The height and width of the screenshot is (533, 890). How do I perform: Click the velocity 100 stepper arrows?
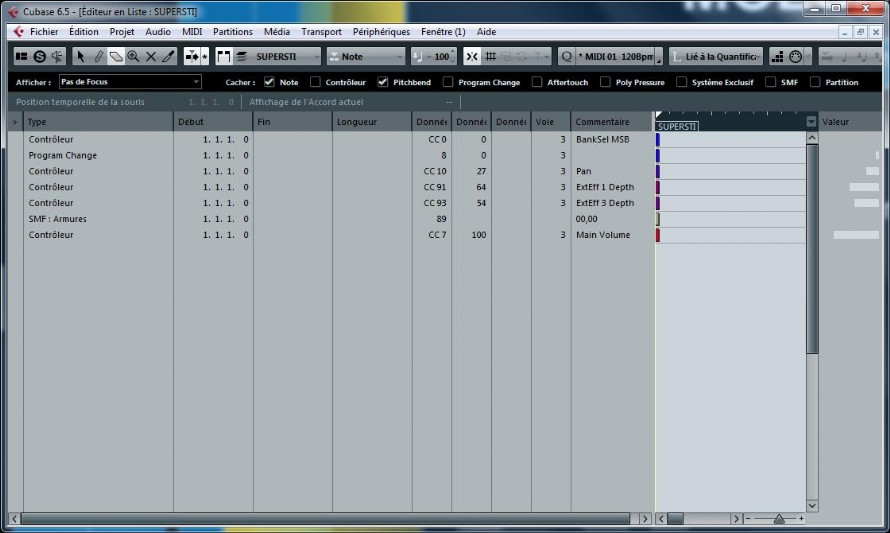(x=453, y=56)
